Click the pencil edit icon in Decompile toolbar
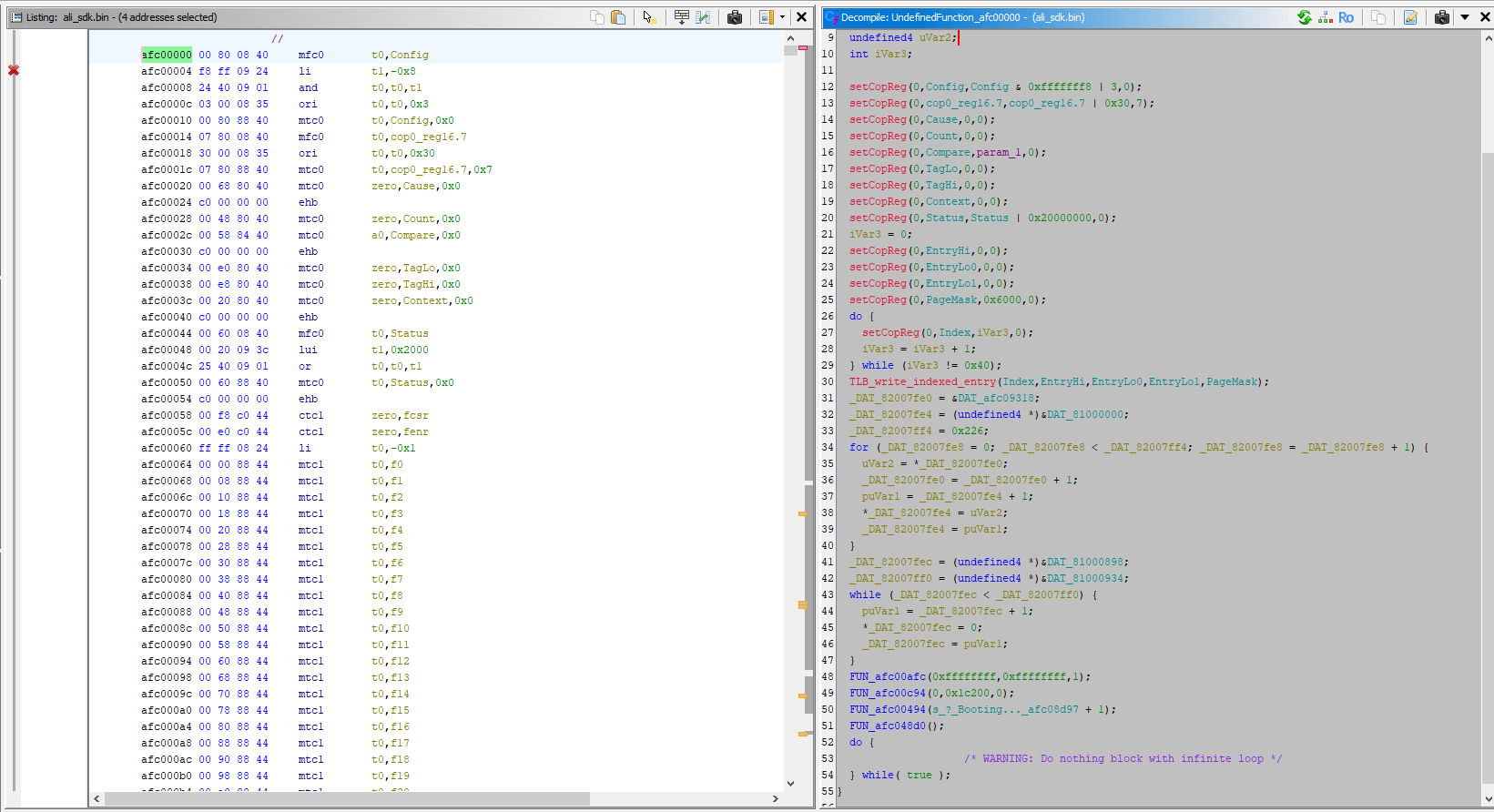 [1410, 17]
